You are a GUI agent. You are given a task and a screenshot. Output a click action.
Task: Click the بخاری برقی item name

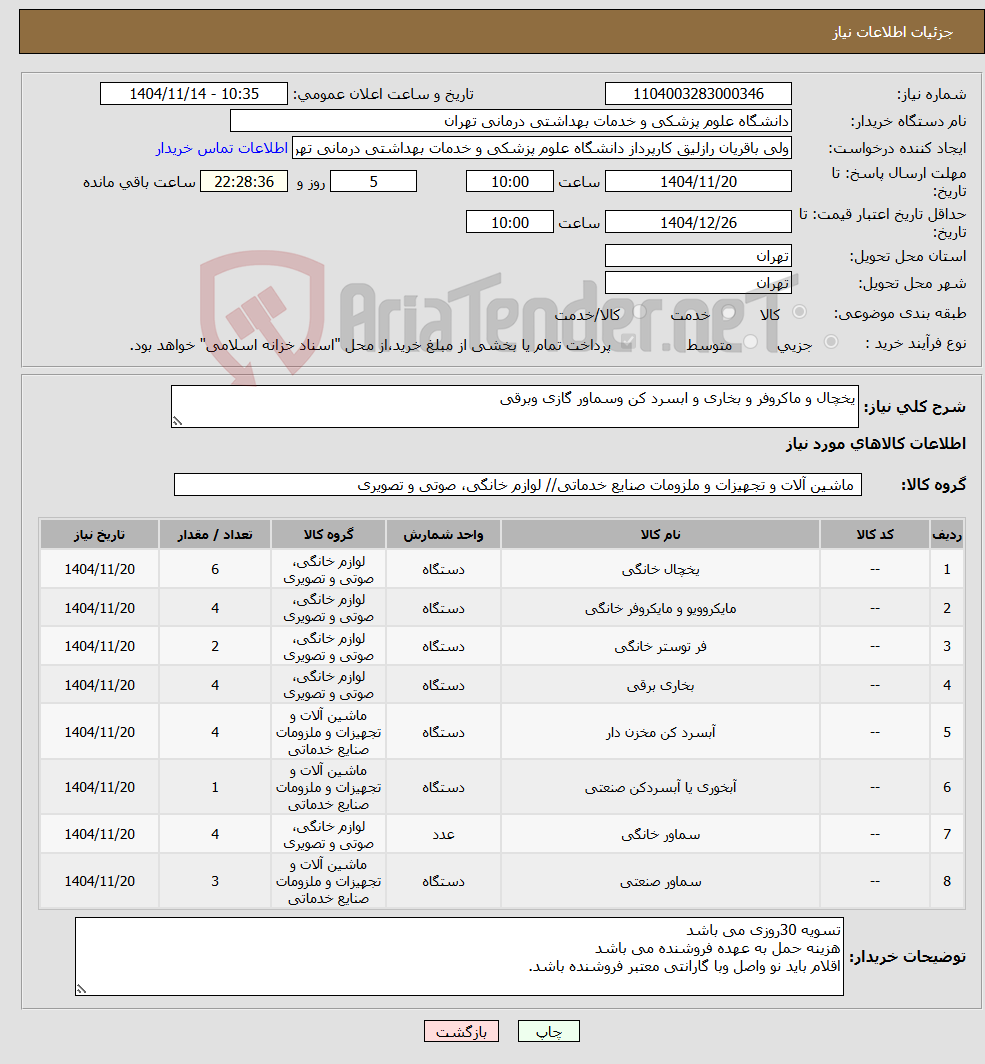(660, 685)
